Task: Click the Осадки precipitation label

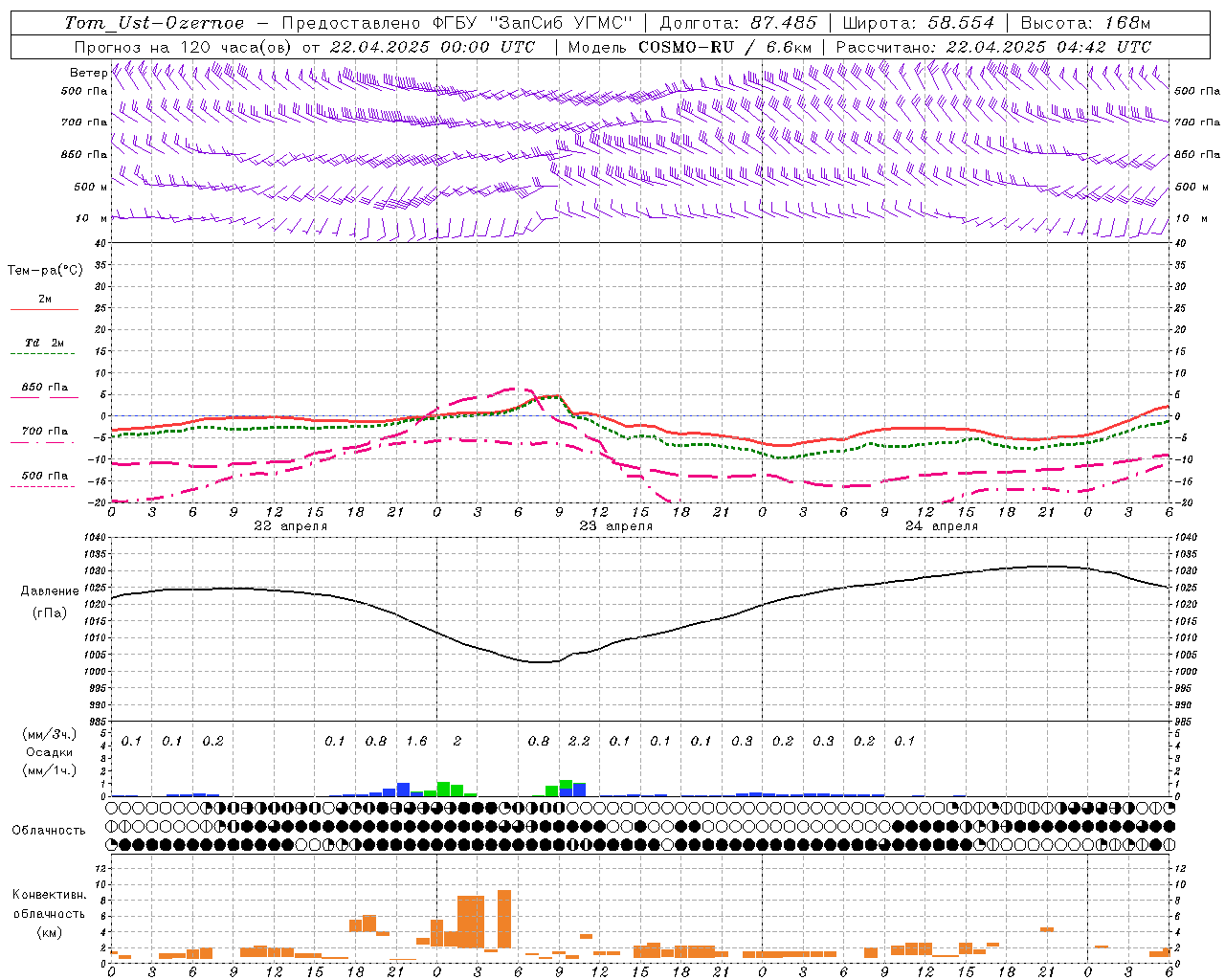Action: 50,752
